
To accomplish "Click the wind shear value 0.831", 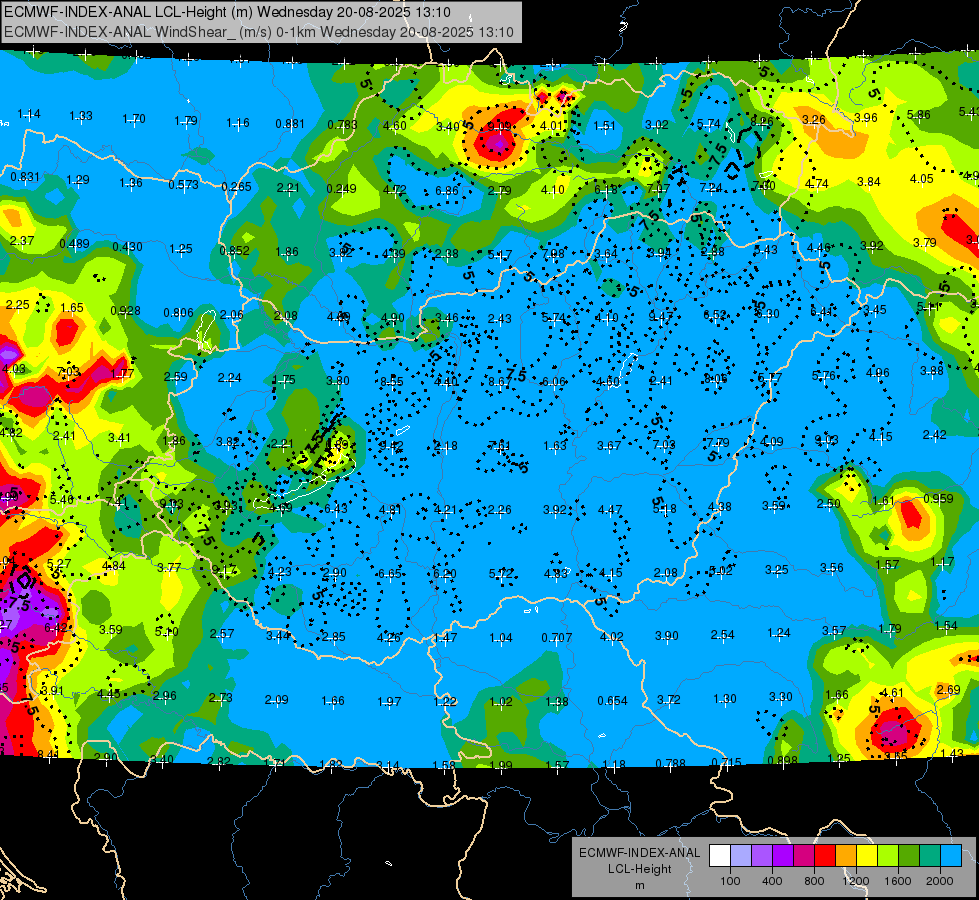I will [x=25, y=177].
